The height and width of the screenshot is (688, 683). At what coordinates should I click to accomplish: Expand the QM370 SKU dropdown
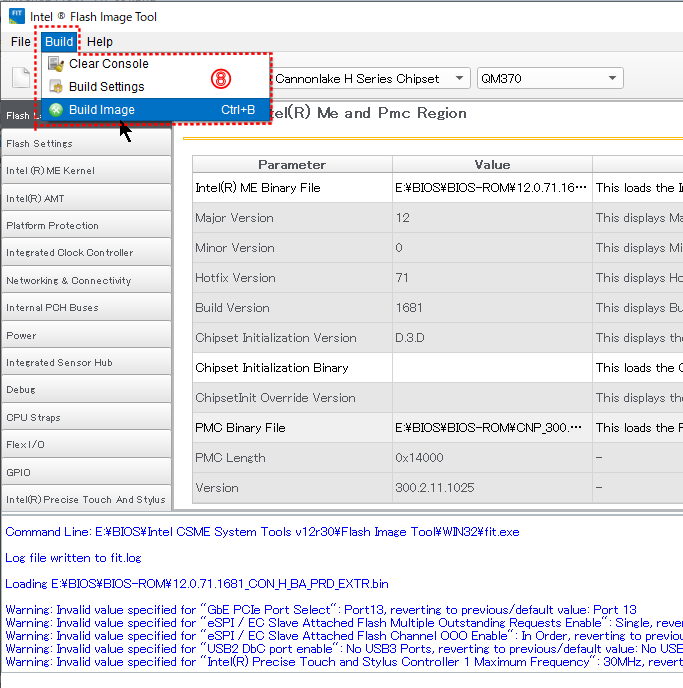(x=550, y=78)
